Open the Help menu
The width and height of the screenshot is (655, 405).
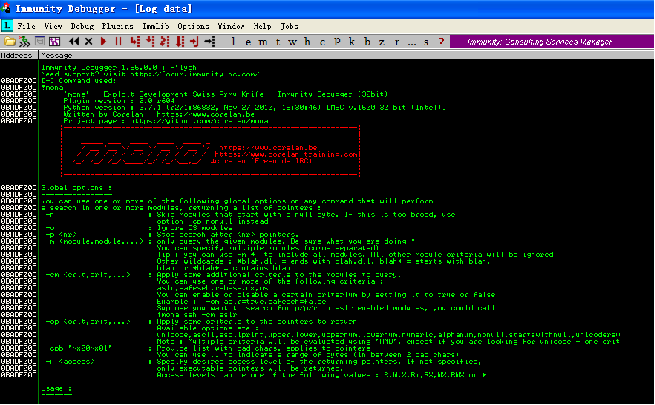click(x=262, y=26)
